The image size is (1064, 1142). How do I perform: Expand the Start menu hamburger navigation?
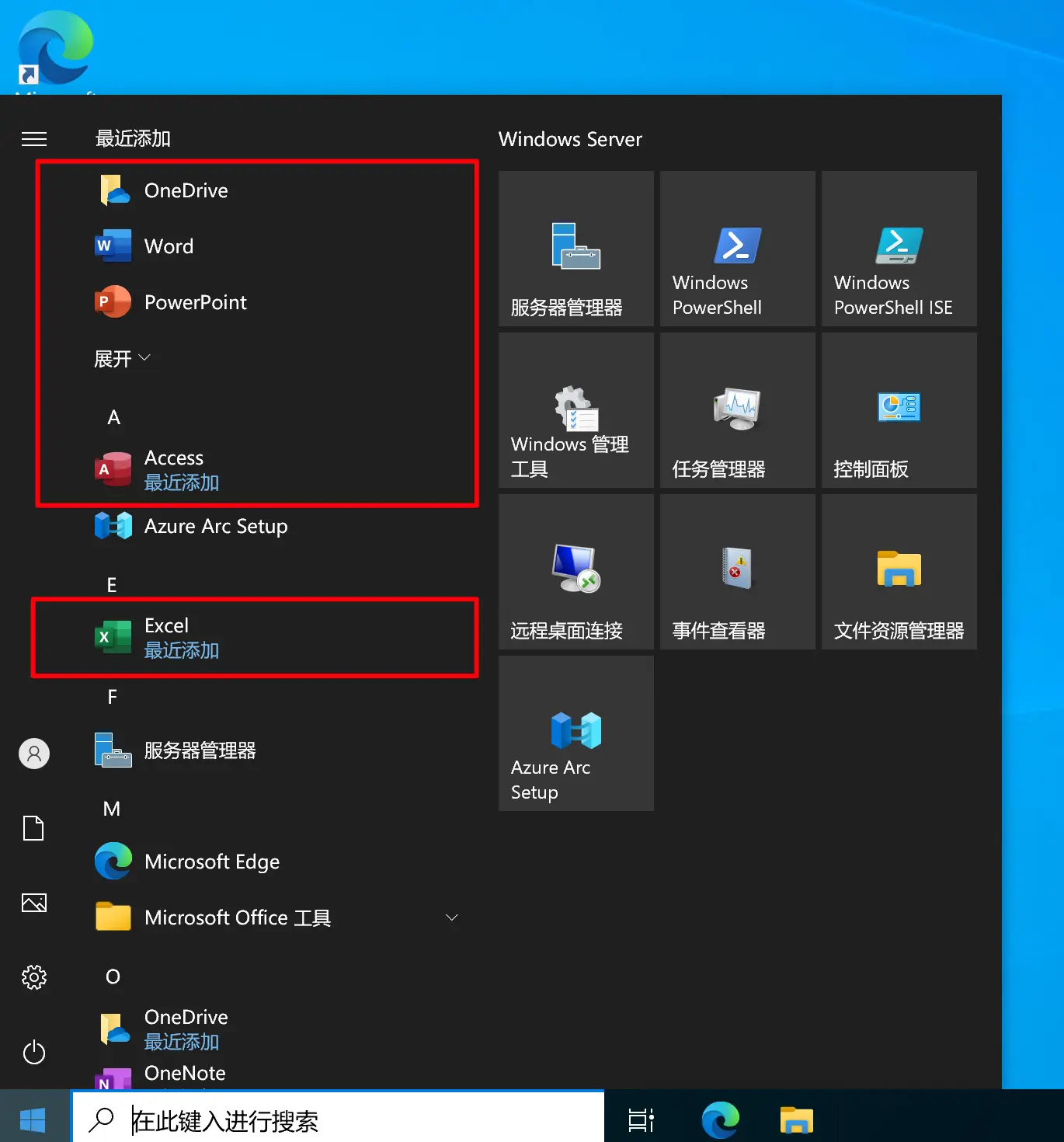click(34, 139)
